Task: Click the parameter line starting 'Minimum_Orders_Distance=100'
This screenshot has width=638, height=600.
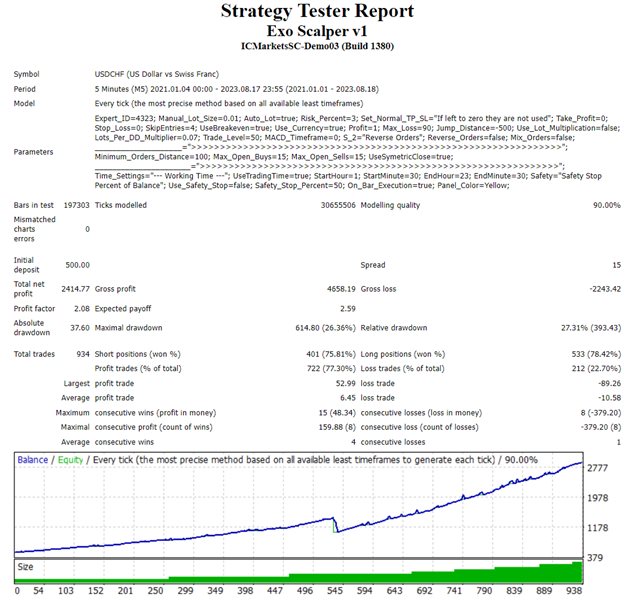Action: click(x=274, y=157)
